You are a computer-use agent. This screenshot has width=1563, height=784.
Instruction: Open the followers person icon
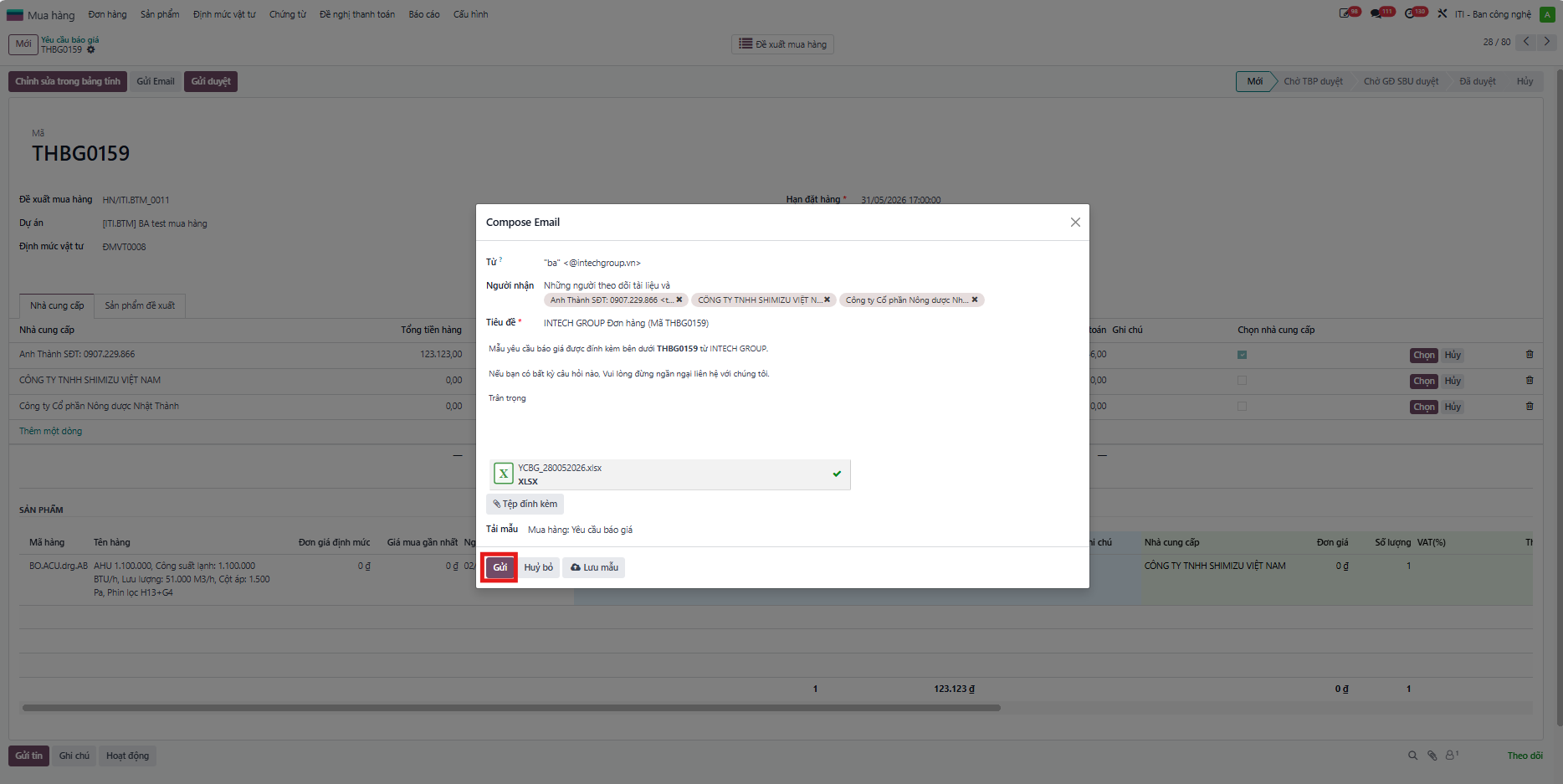click(x=1452, y=755)
